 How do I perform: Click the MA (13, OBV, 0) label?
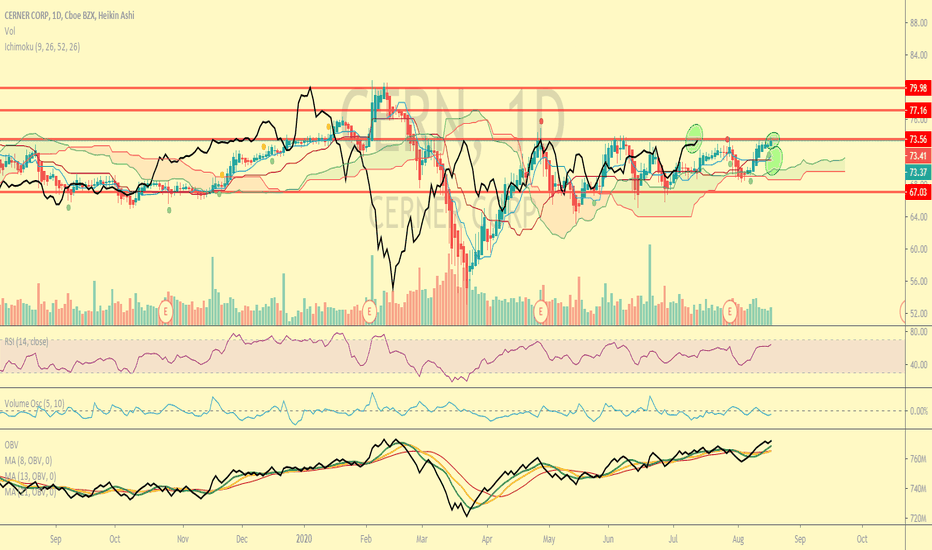point(30,476)
